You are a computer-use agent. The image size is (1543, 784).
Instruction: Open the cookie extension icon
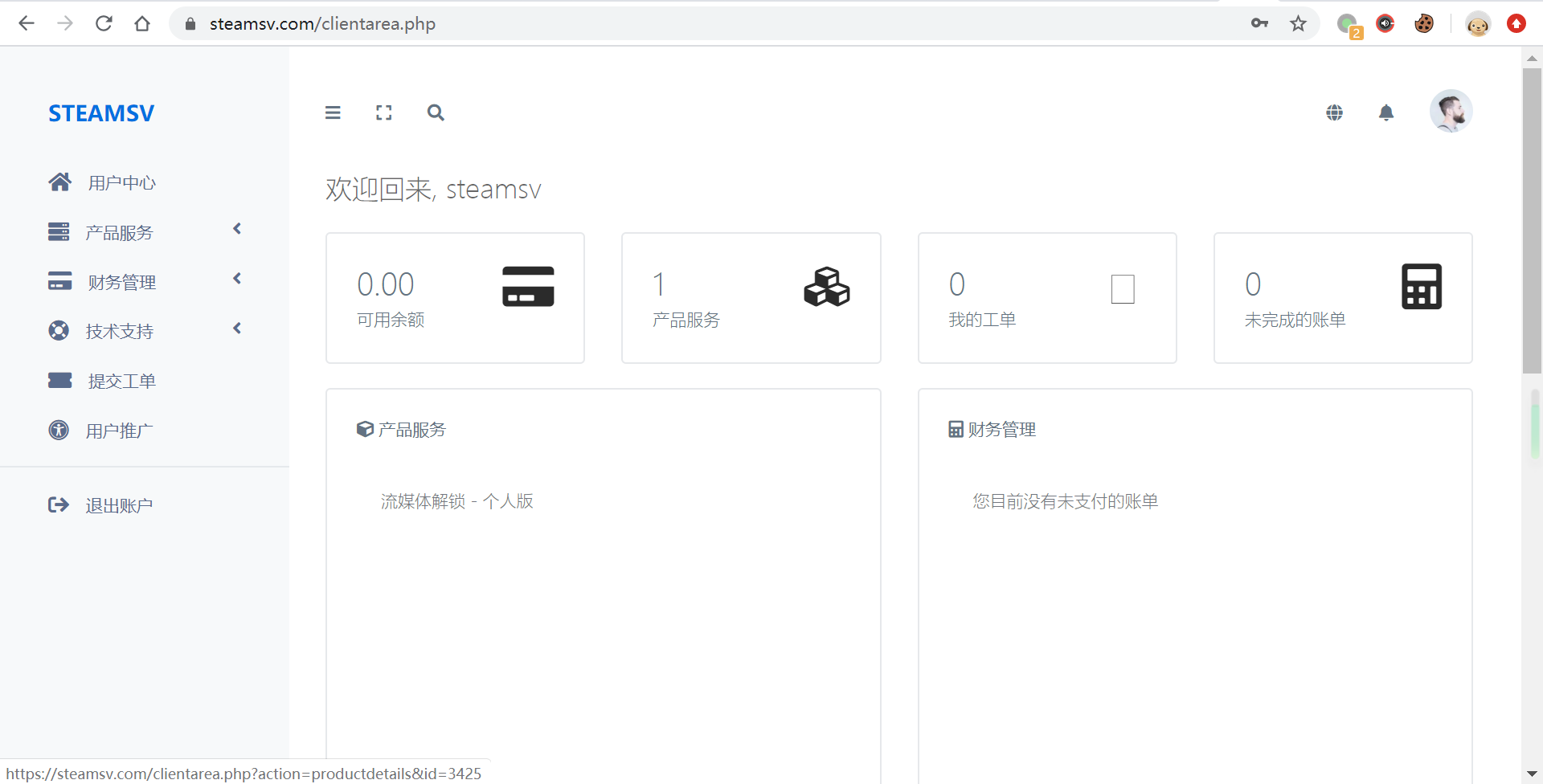pyautogui.click(x=1424, y=23)
